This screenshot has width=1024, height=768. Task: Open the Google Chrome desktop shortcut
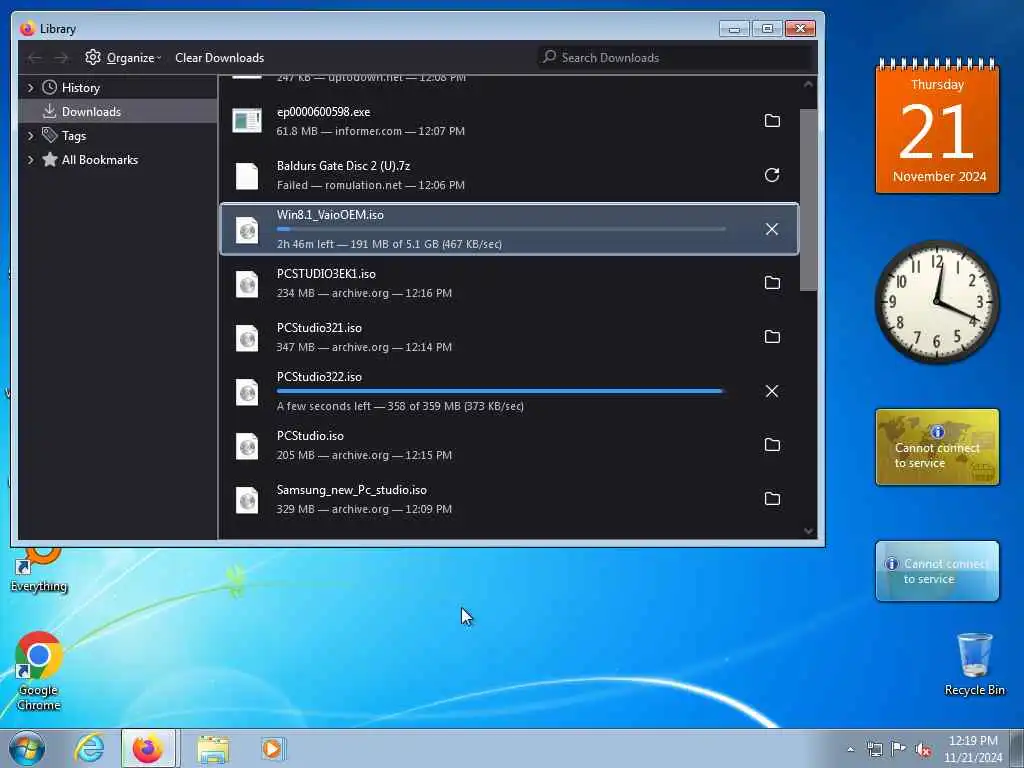pos(39,671)
